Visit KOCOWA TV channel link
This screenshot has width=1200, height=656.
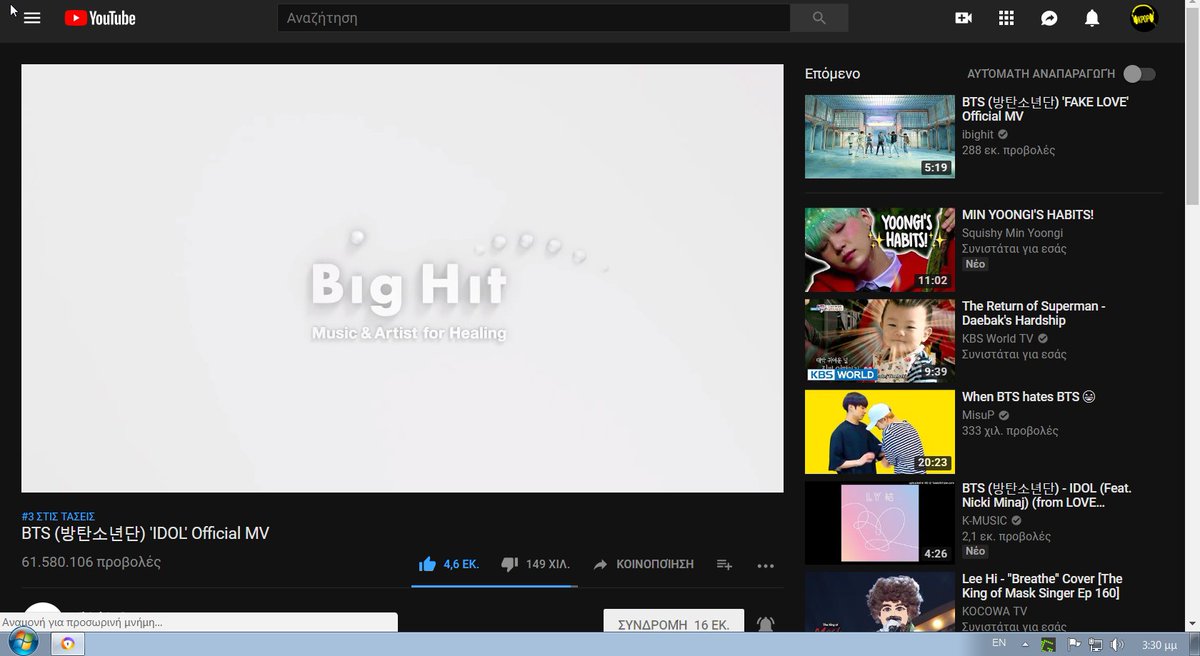[x=994, y=611]
